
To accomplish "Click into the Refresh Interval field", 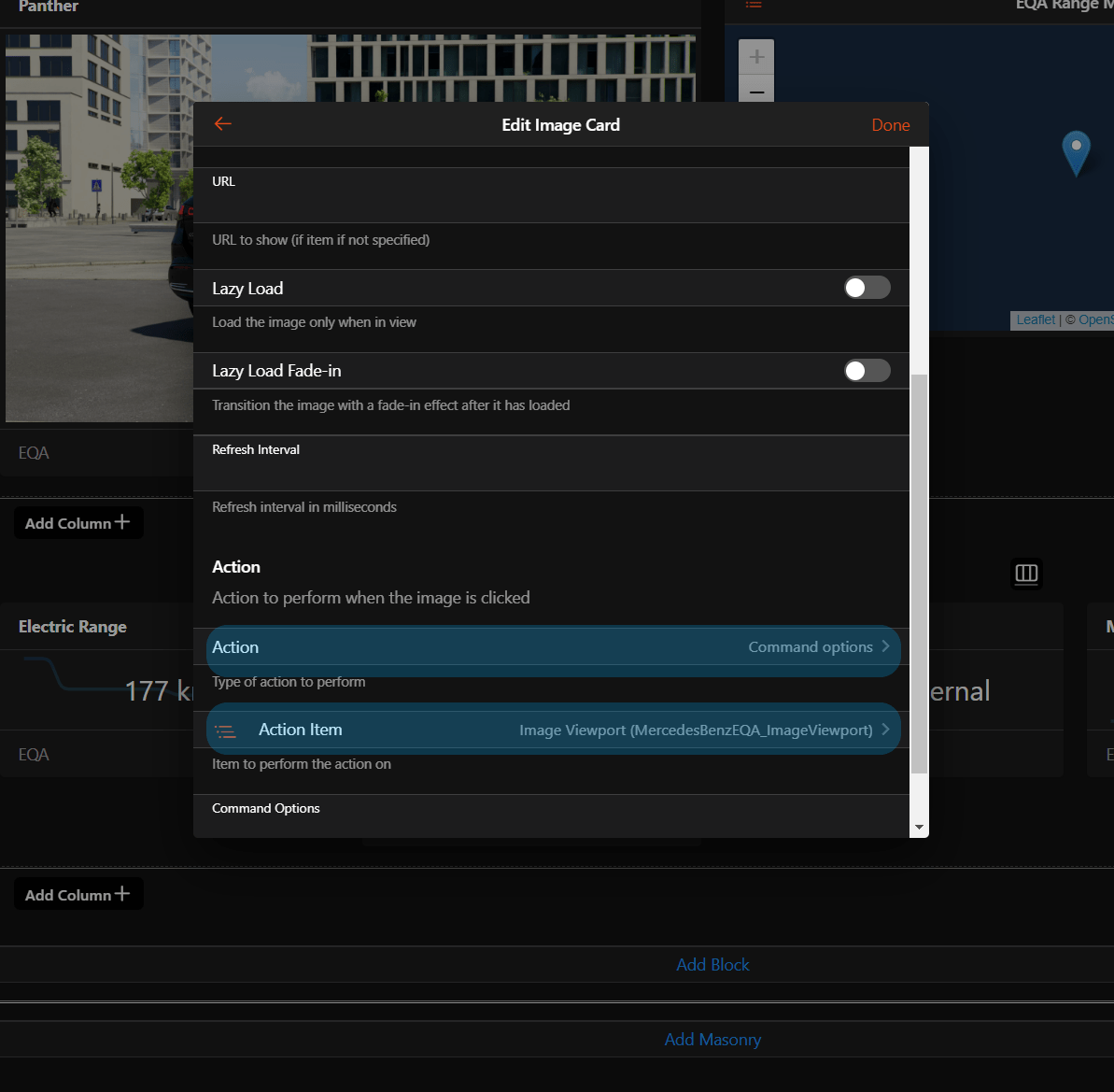I will point(551,470).
